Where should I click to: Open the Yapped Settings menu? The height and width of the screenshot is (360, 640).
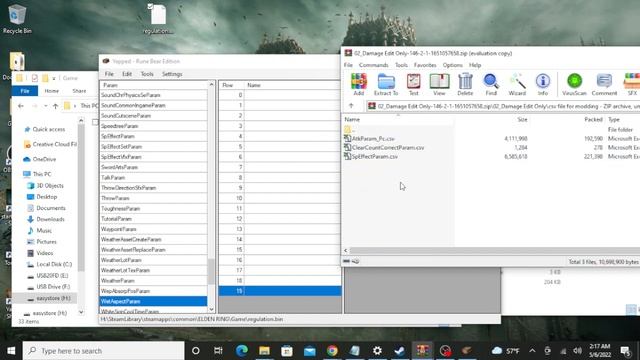(172, 74)
